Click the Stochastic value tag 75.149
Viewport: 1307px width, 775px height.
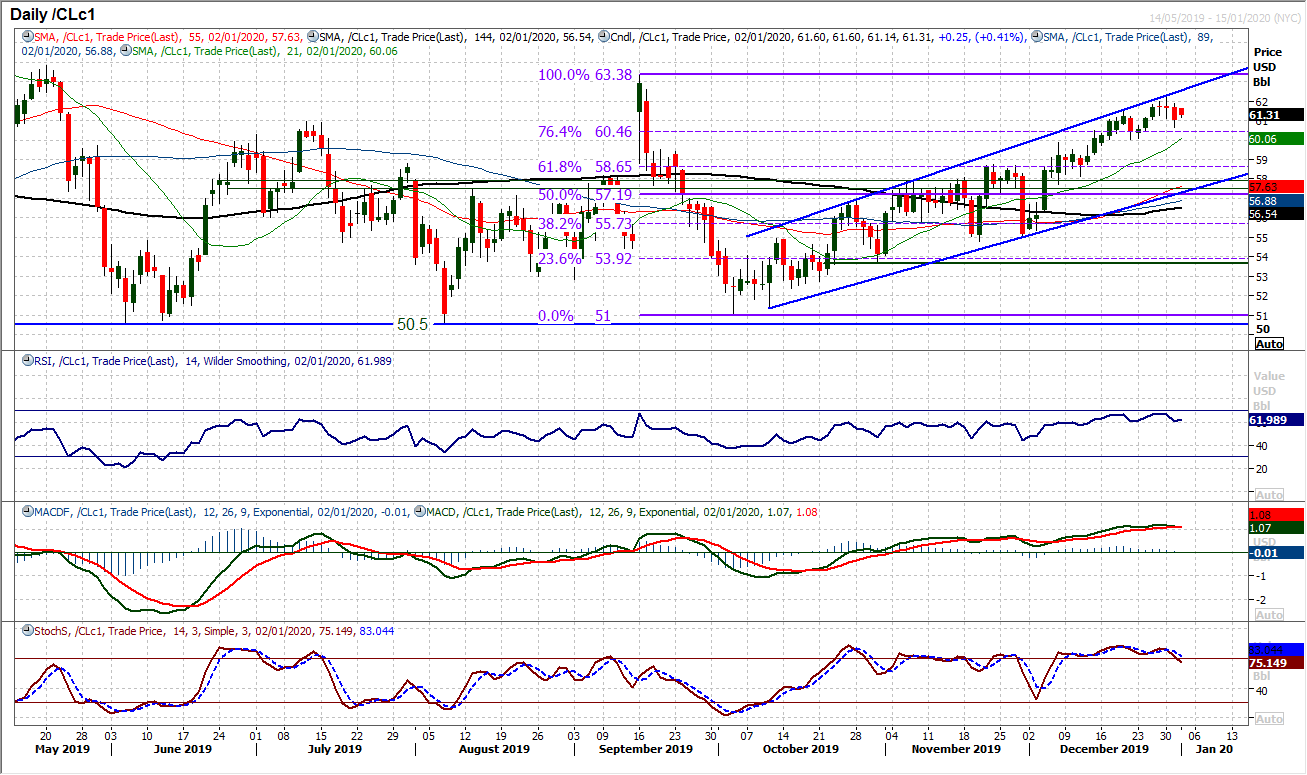click(x=1277, y=662)
